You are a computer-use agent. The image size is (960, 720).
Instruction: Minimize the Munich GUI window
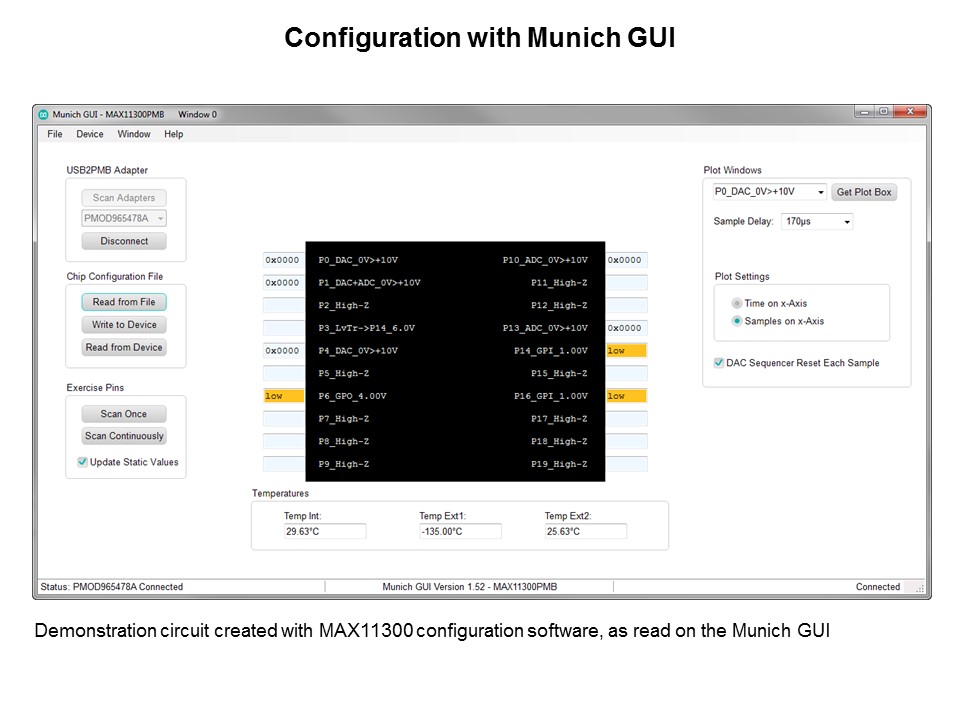[x=864, y=111]
